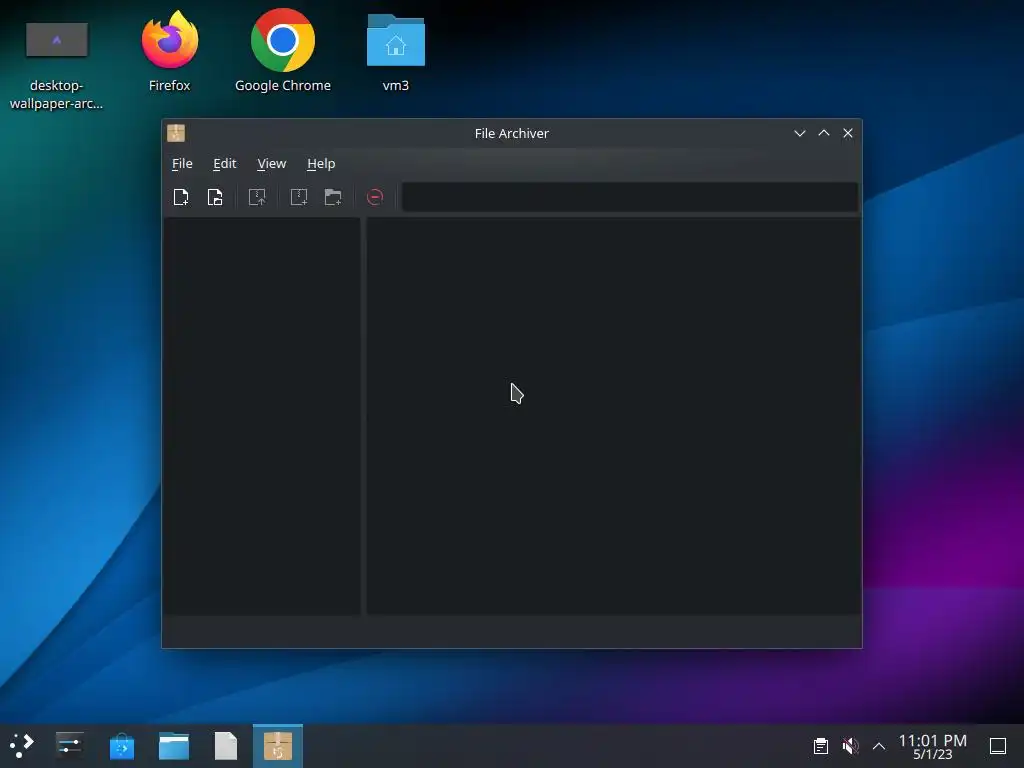Viewport: 1024px width, 768px height.
Task: Click the clock showing 11:01 PM
Action: (933, 746)
